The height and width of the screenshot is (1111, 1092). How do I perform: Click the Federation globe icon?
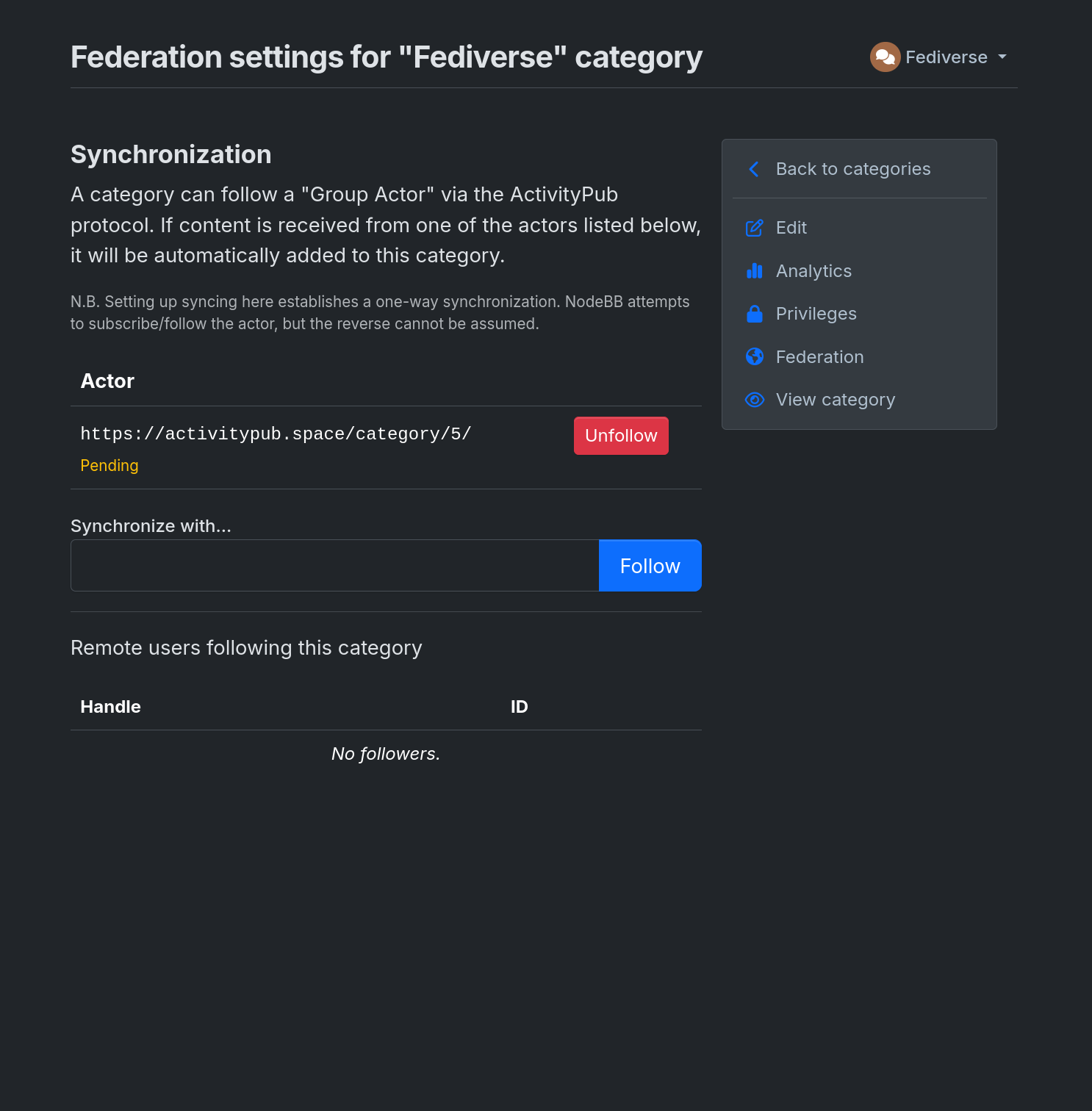[755, 357]
